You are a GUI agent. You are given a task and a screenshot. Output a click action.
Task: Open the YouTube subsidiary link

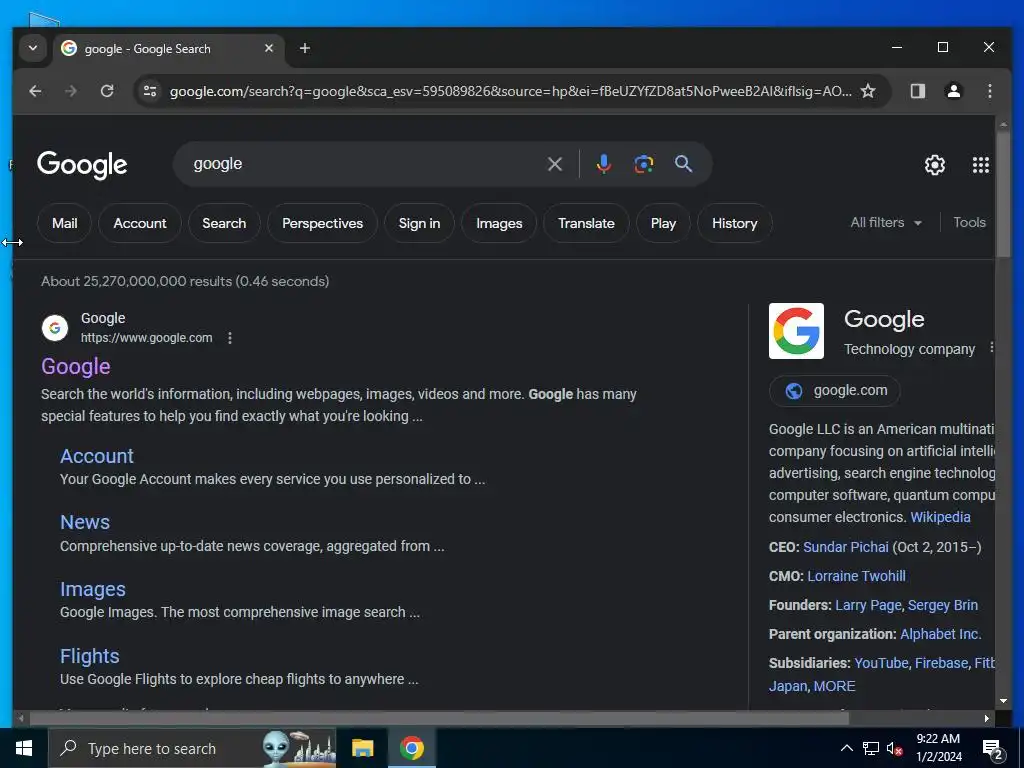[881, 663]
